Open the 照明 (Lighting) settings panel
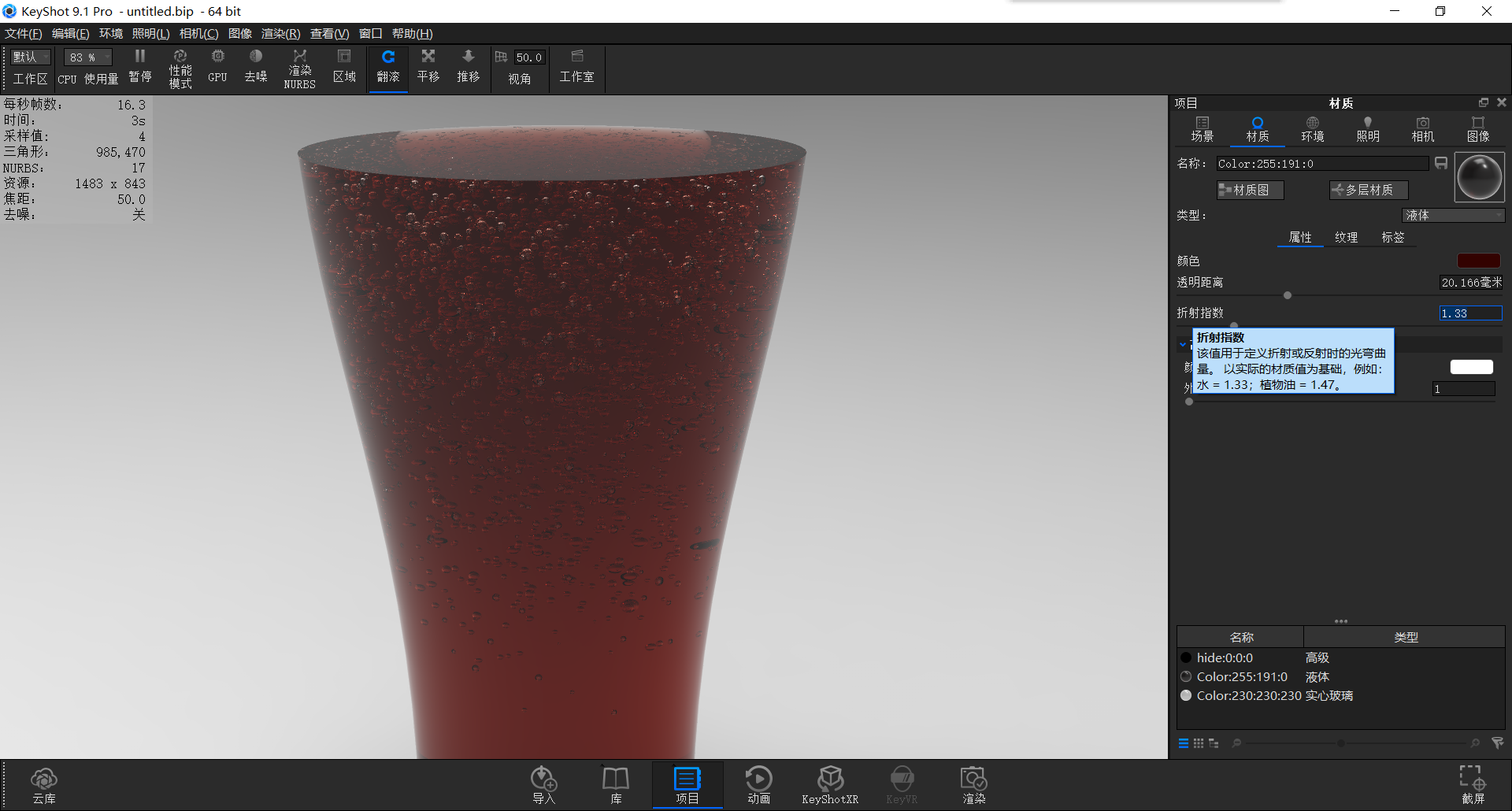This screenshot has height=811, width=1512. coord(1368,128)
